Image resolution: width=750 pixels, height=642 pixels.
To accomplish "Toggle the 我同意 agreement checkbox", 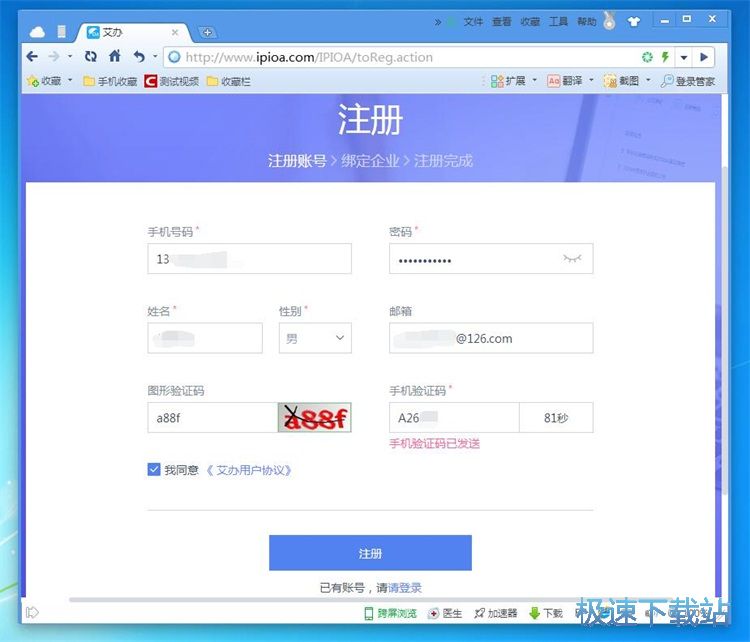I will [x=154, y=469].
